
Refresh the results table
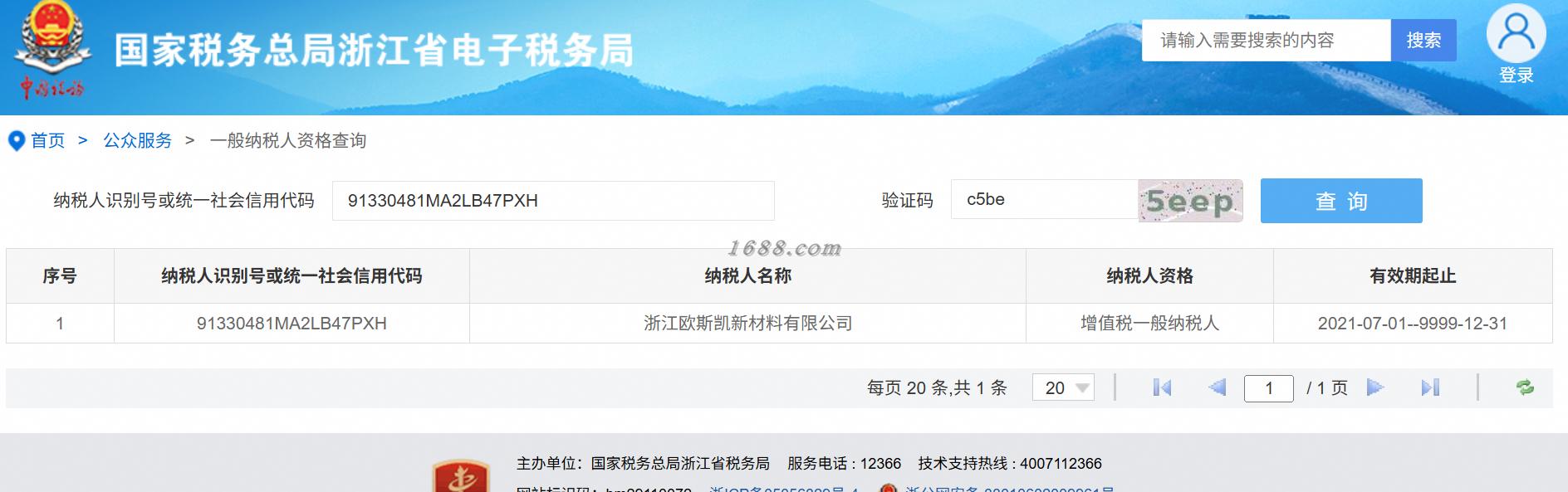click(x=1525, y=387)
